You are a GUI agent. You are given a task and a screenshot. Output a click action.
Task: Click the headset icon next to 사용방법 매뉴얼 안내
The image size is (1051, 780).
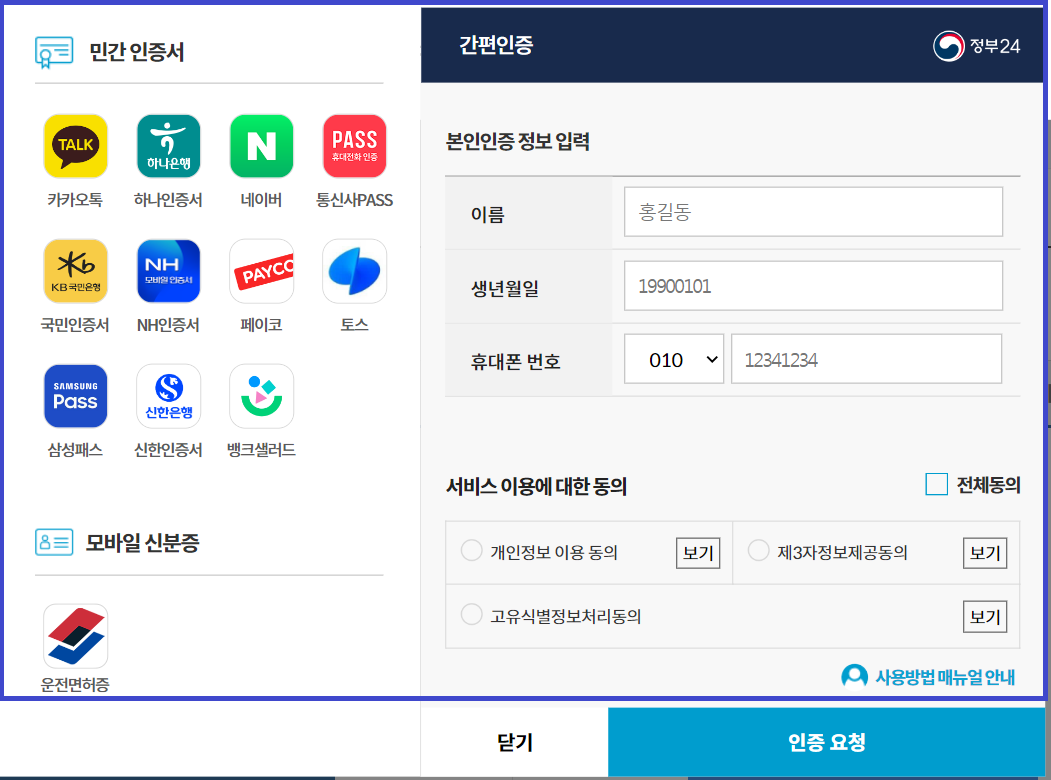pos(854,676)
